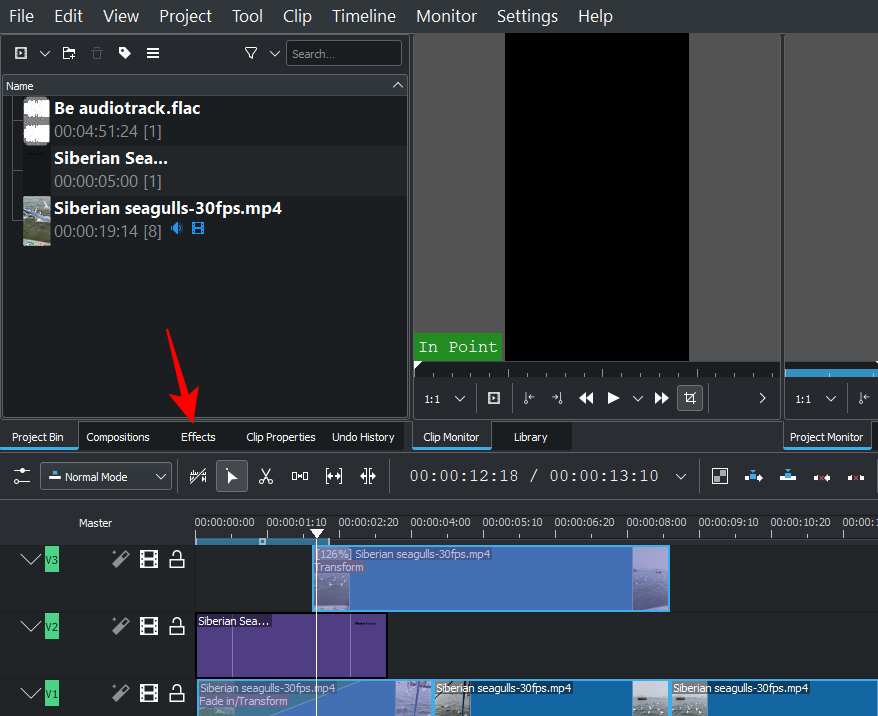Rewind playback in Clip Monitor
The width and height of the screenshot is (878, 716).
point(586,398)
